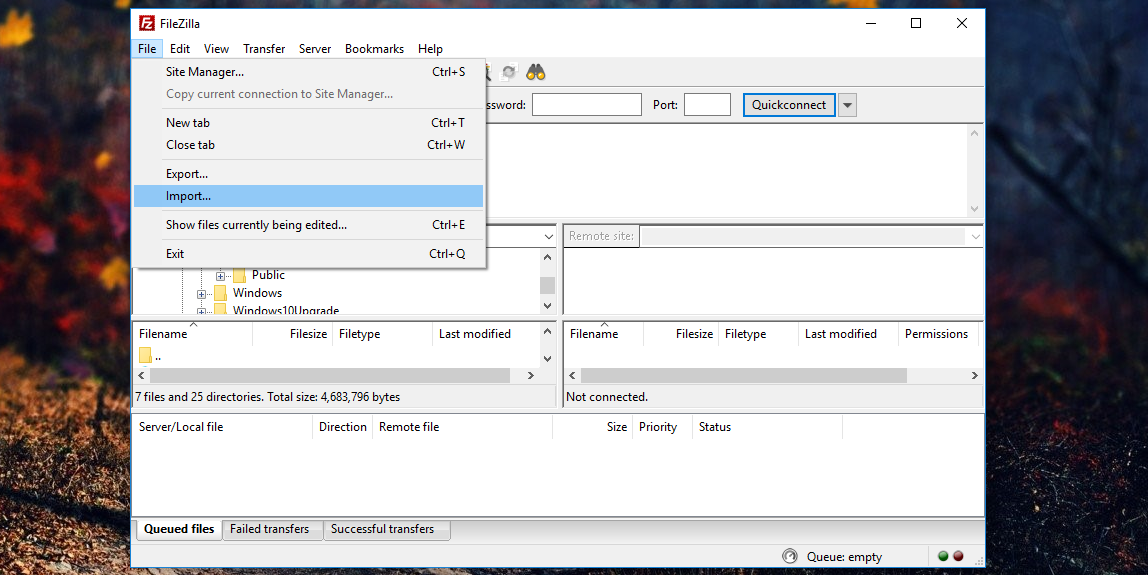Click local file list right scroll arrow
Image resolution: width=1148 pixels, height=575 pixels.
point(532,375)
